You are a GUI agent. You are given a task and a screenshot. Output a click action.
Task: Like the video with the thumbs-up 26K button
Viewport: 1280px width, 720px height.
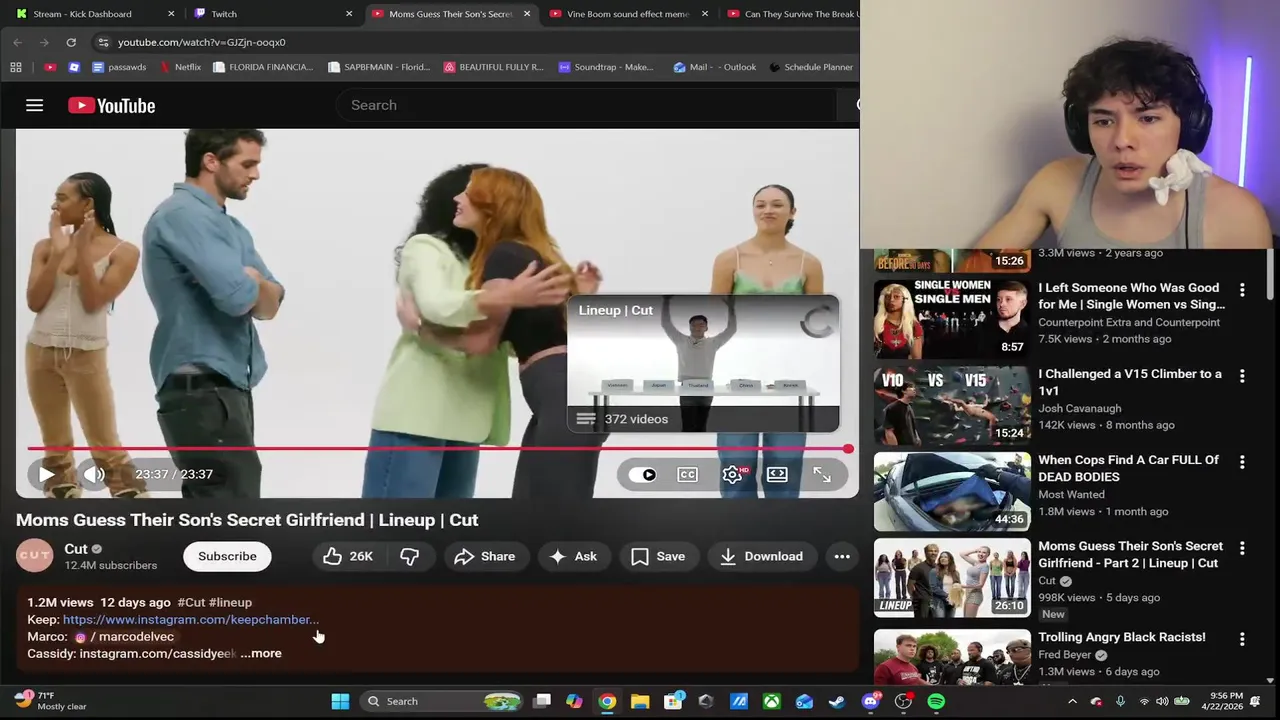[348, 556]
